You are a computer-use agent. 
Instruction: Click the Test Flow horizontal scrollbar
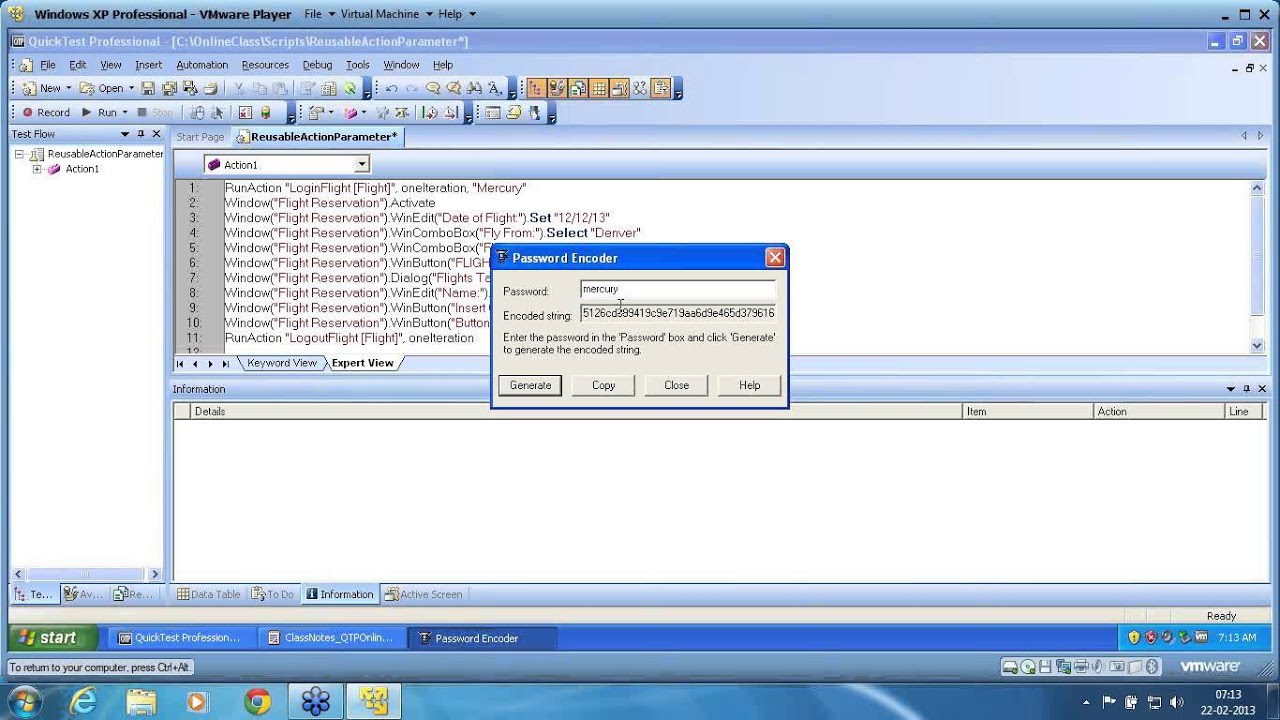tap(85, 574)
